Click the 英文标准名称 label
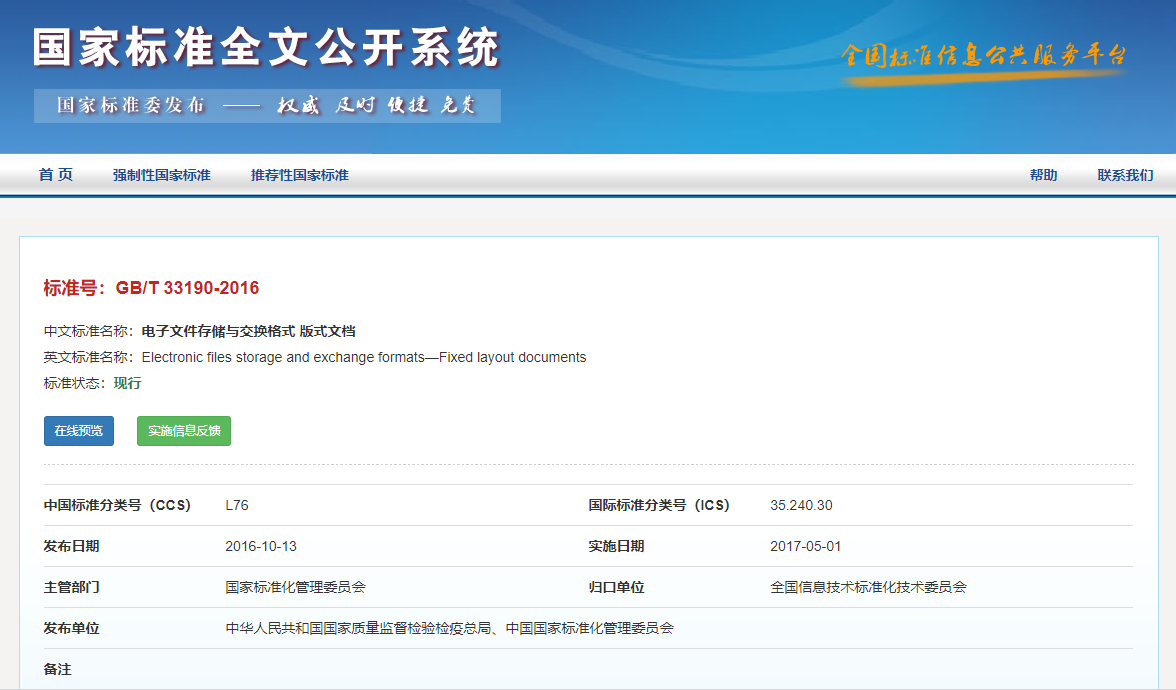This screenshot has width=1176, height=690. 88,358
